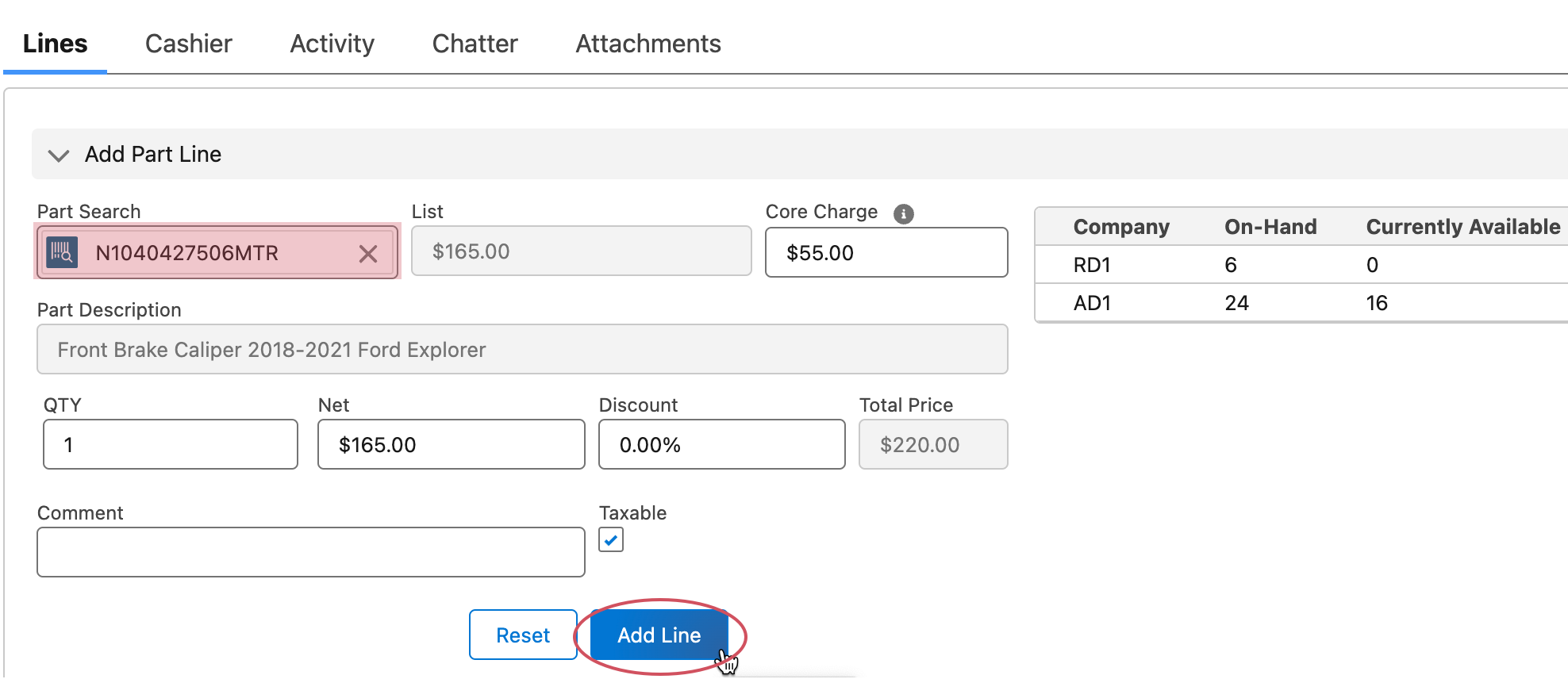
Task: Click the Company column header
Action: pos(1121,227)
